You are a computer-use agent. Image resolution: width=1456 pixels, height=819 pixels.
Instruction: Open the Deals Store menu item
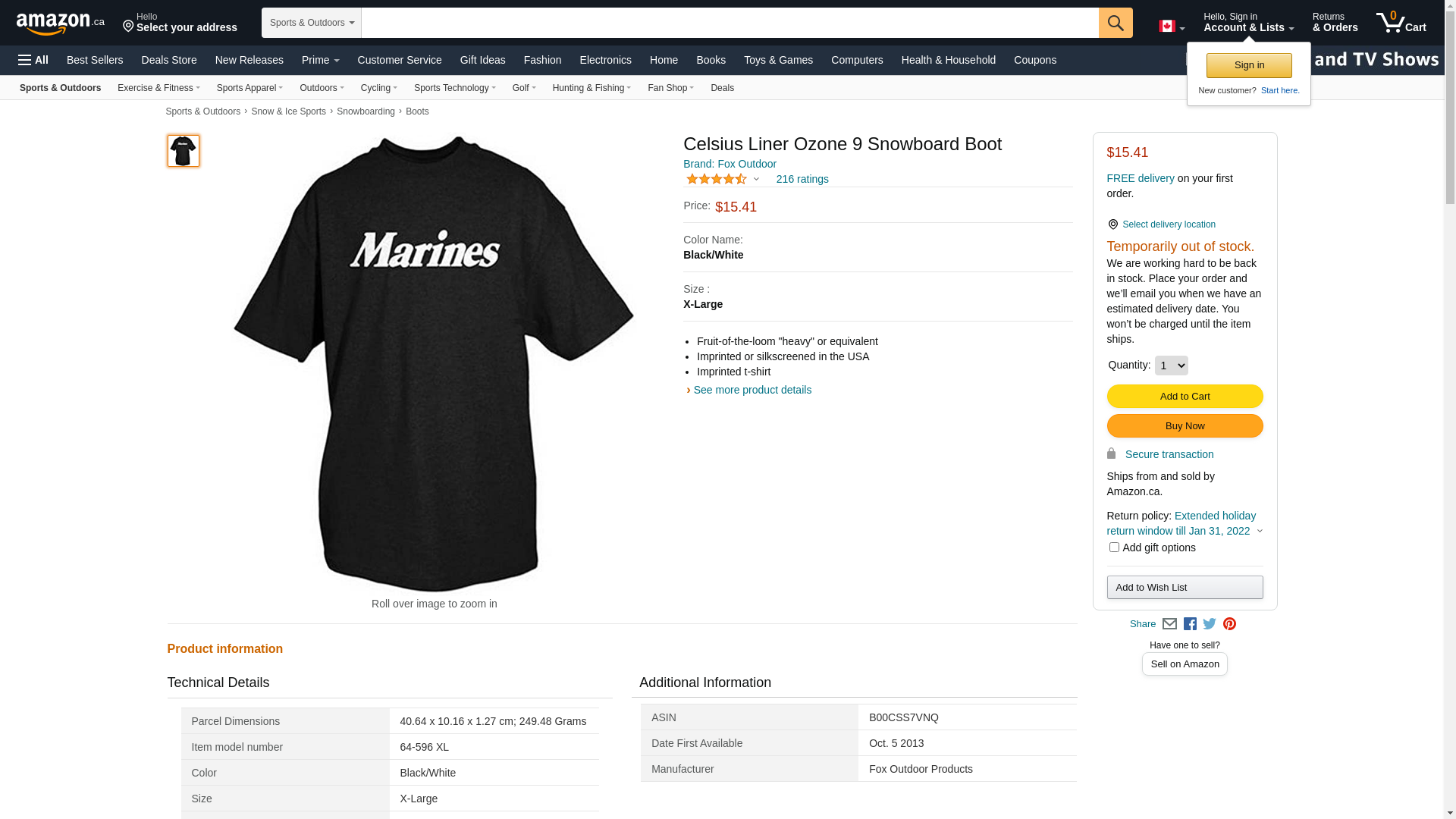pyautogui.click(x=169, y=60)
